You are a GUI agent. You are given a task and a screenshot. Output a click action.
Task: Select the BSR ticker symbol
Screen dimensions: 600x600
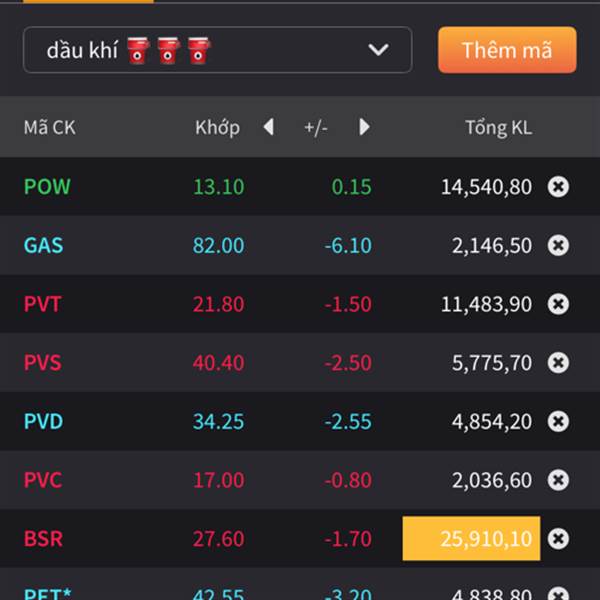pos(43,539)
